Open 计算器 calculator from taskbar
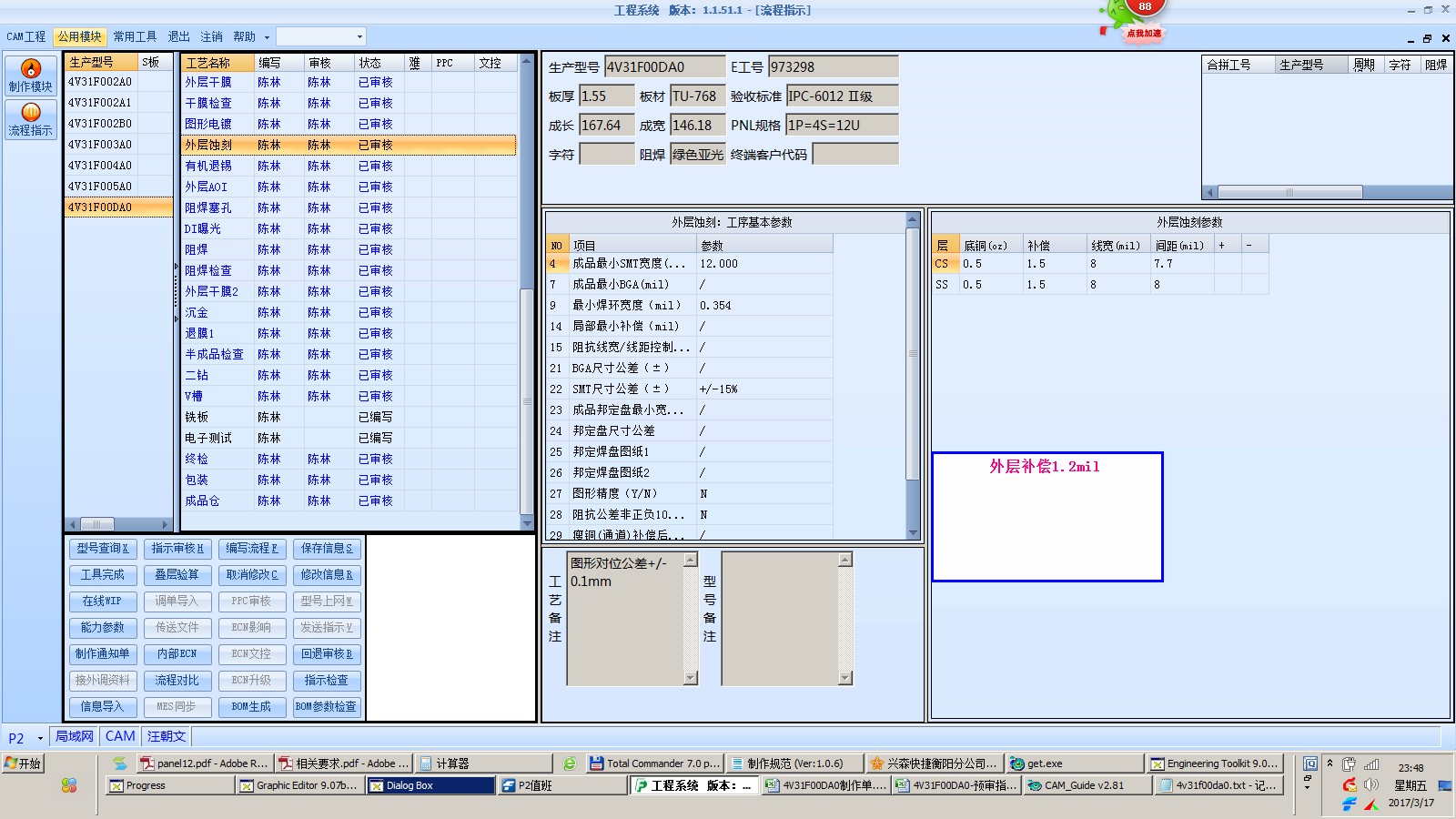Screen dimensions: 1456x819 click(x=484, y=763)
